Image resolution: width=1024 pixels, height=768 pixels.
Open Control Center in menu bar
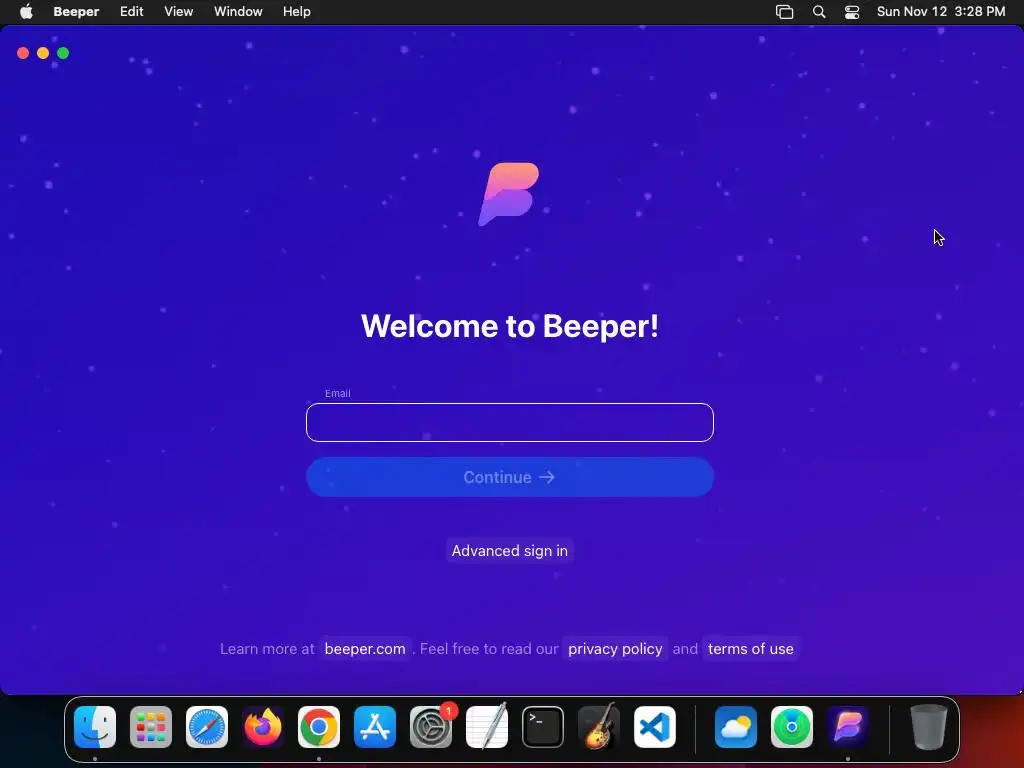point(852,12)
